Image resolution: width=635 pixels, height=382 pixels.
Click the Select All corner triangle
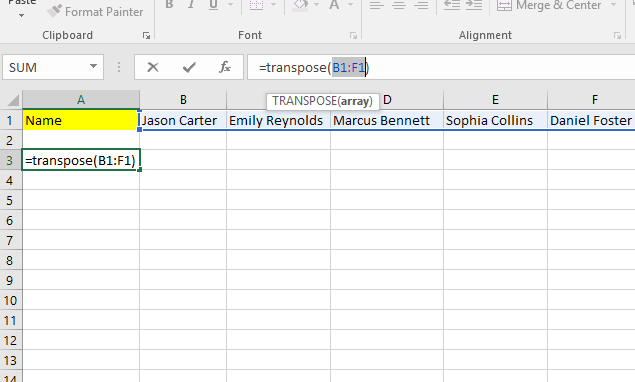[x=12, y=100]
